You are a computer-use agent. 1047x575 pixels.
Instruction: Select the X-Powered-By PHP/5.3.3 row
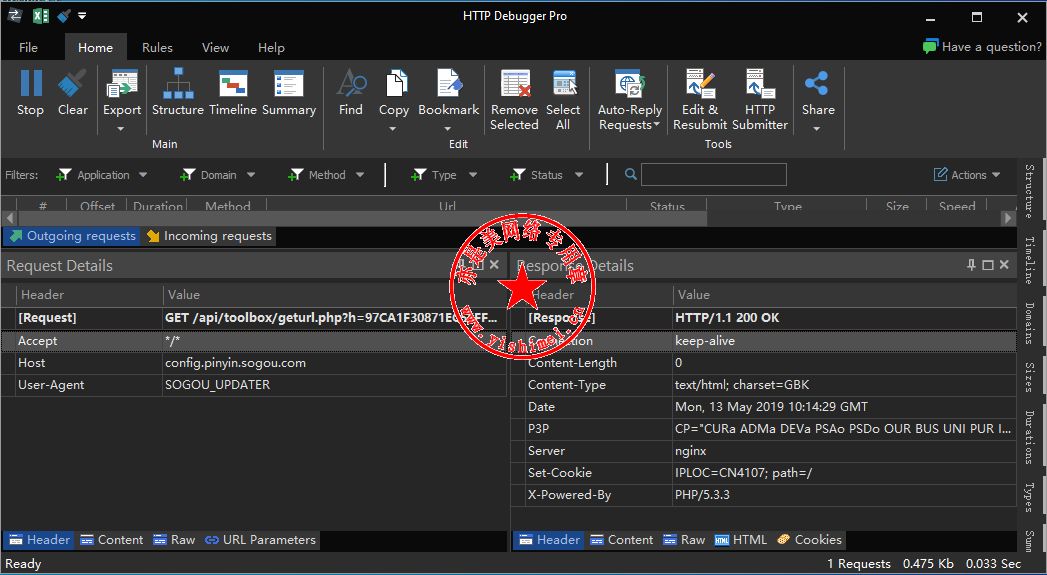765,495
